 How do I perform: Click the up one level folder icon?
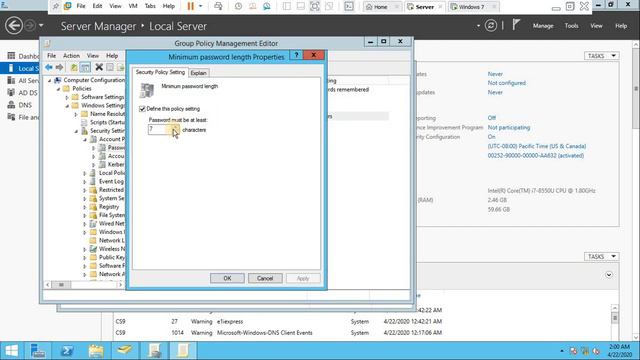[74, 67]
